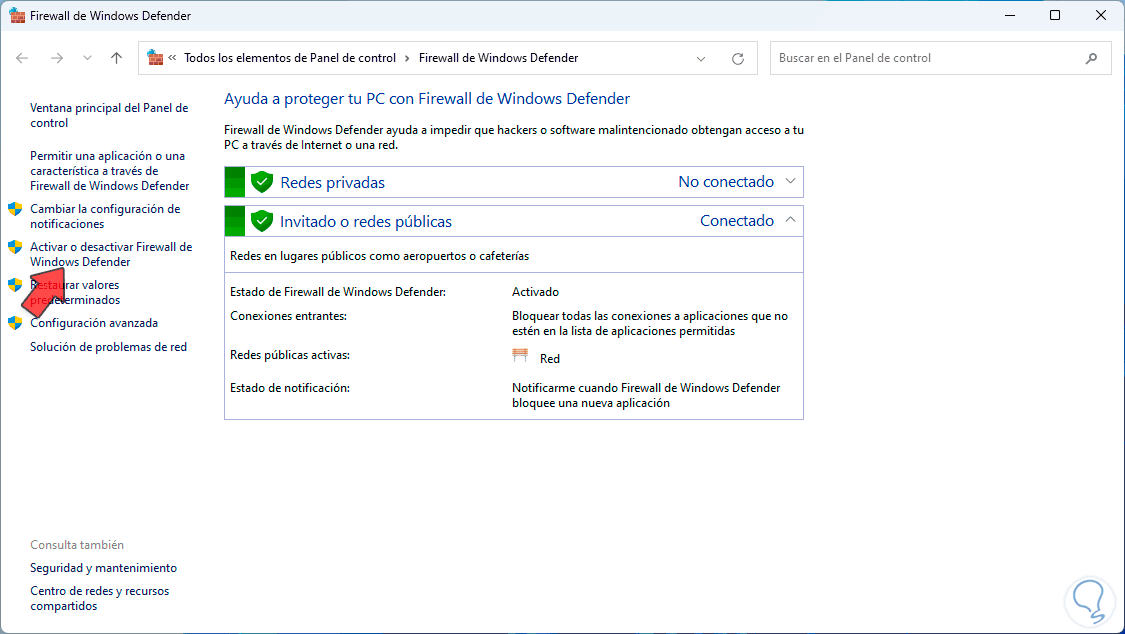
Task: Open Activar o desactivar Firewall de Windows Defender
Action: click(x=111, y=255)
